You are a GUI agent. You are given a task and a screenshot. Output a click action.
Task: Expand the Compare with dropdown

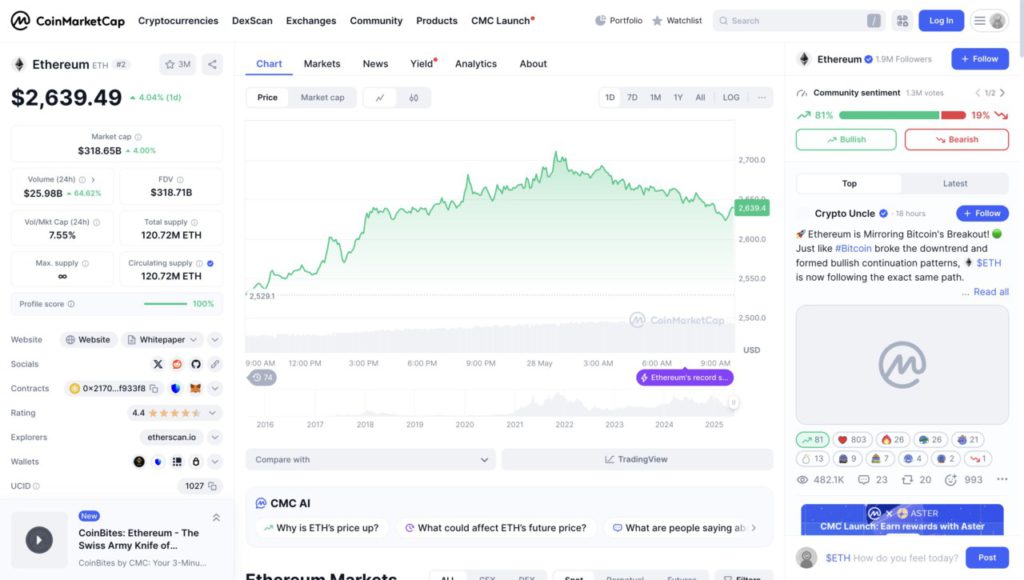click(x=370, y=460)
